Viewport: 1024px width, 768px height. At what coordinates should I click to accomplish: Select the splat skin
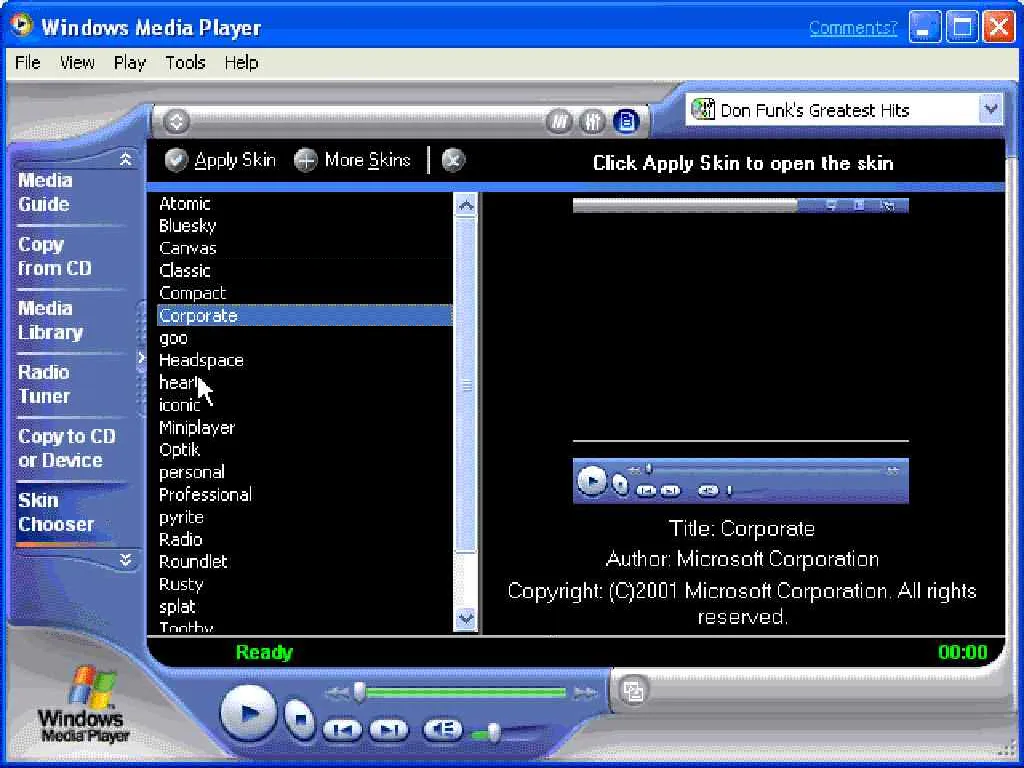click(304, 606)
